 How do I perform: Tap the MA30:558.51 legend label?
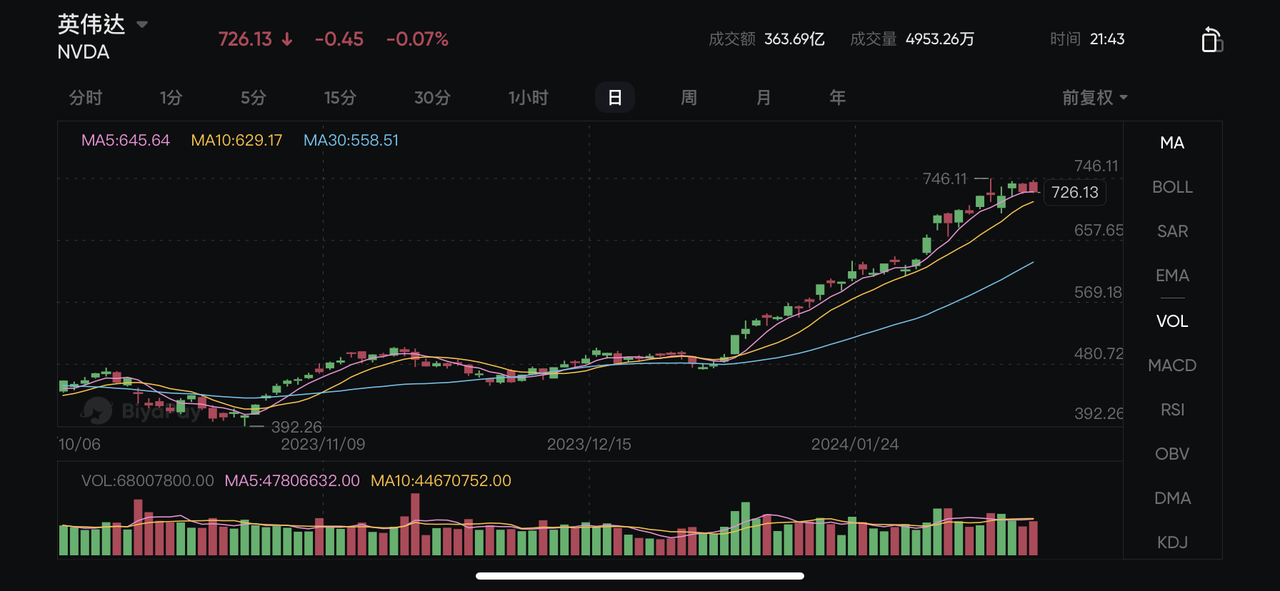click(351, 140)
